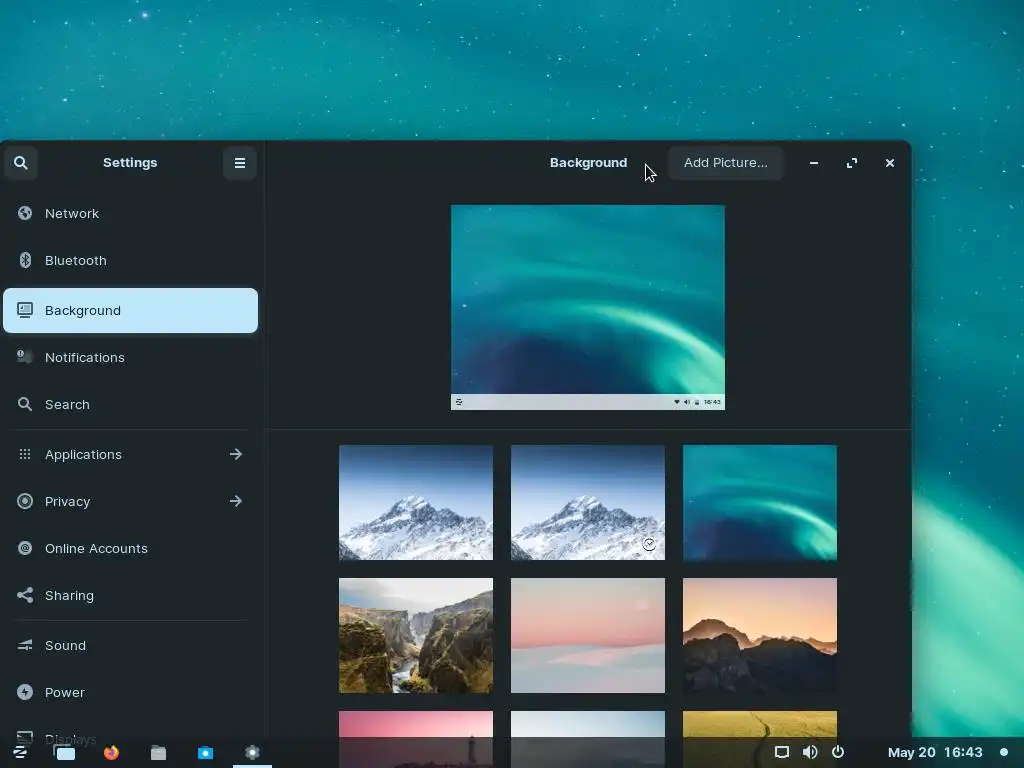Close the Settings window
The width and height of the screenshot is (1024, 768).
pos(889,163)
